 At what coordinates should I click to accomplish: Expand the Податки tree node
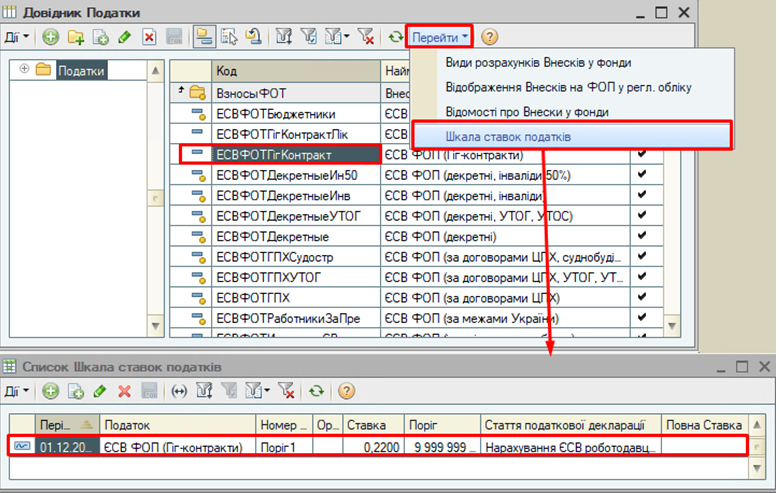pyautogui.click(x=26, y=70)
